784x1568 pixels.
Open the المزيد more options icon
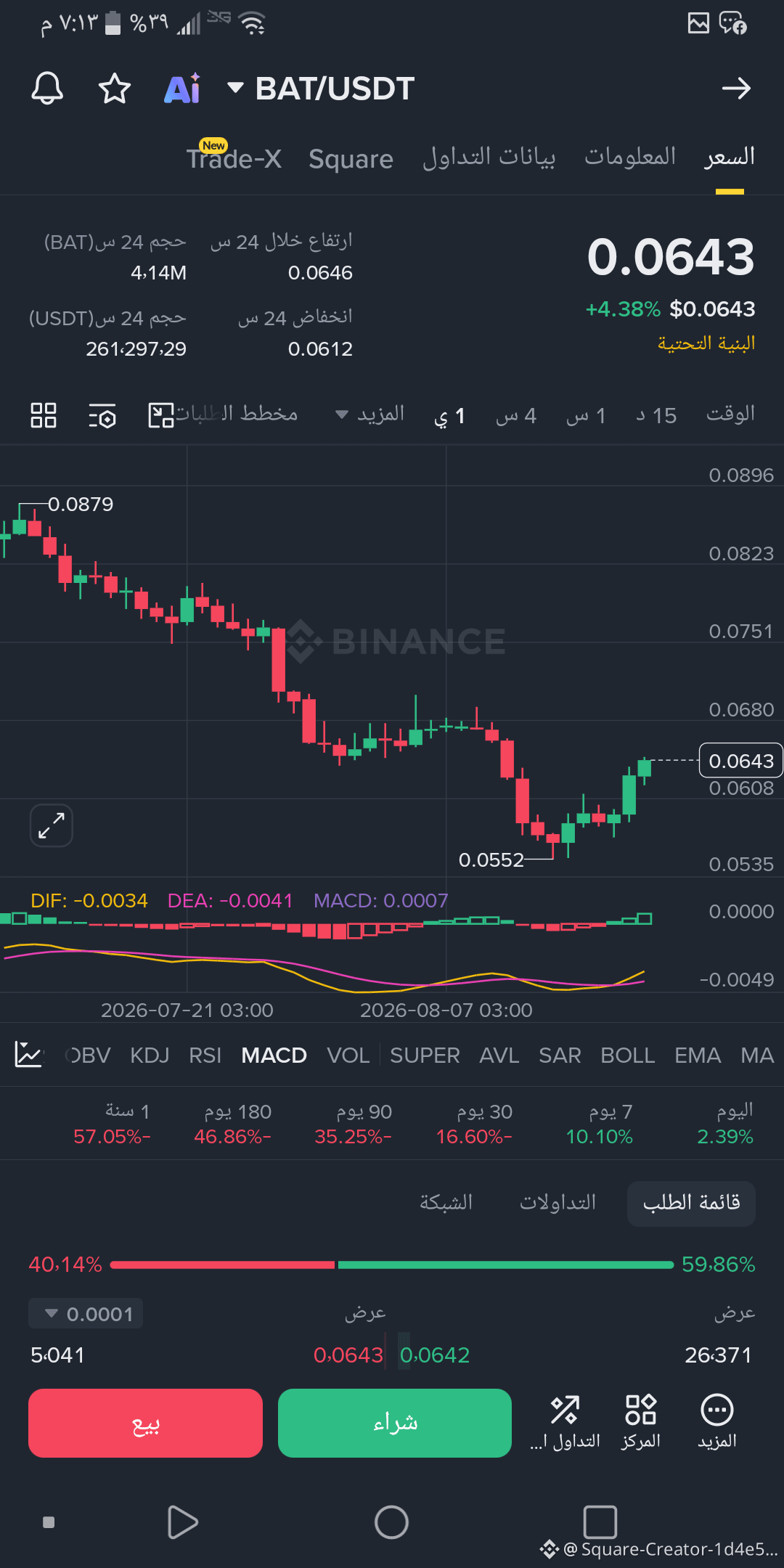pyautogui.click(x=717, y=1421)
